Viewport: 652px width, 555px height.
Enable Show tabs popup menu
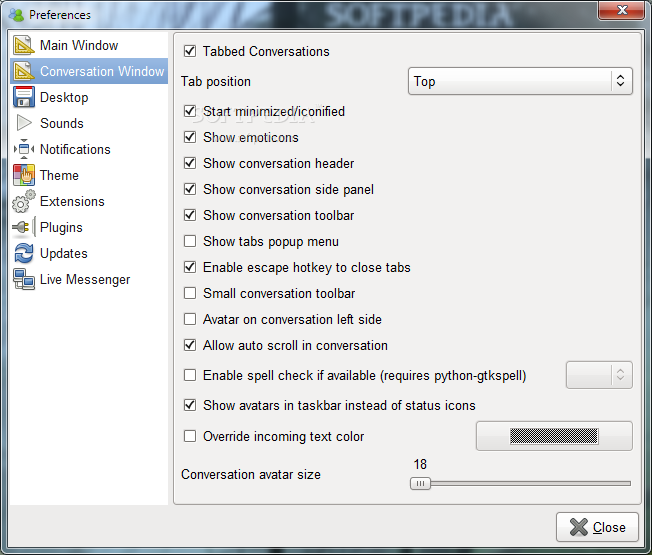(x=190, y=241)
